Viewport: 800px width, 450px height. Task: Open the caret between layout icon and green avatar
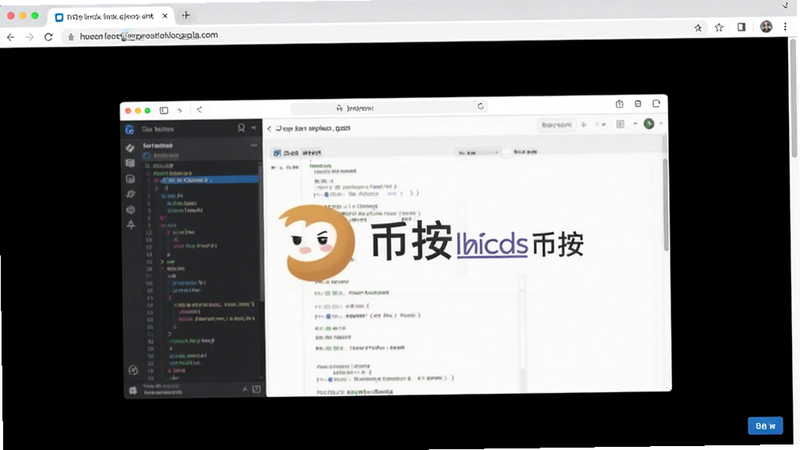click(635, 124)
